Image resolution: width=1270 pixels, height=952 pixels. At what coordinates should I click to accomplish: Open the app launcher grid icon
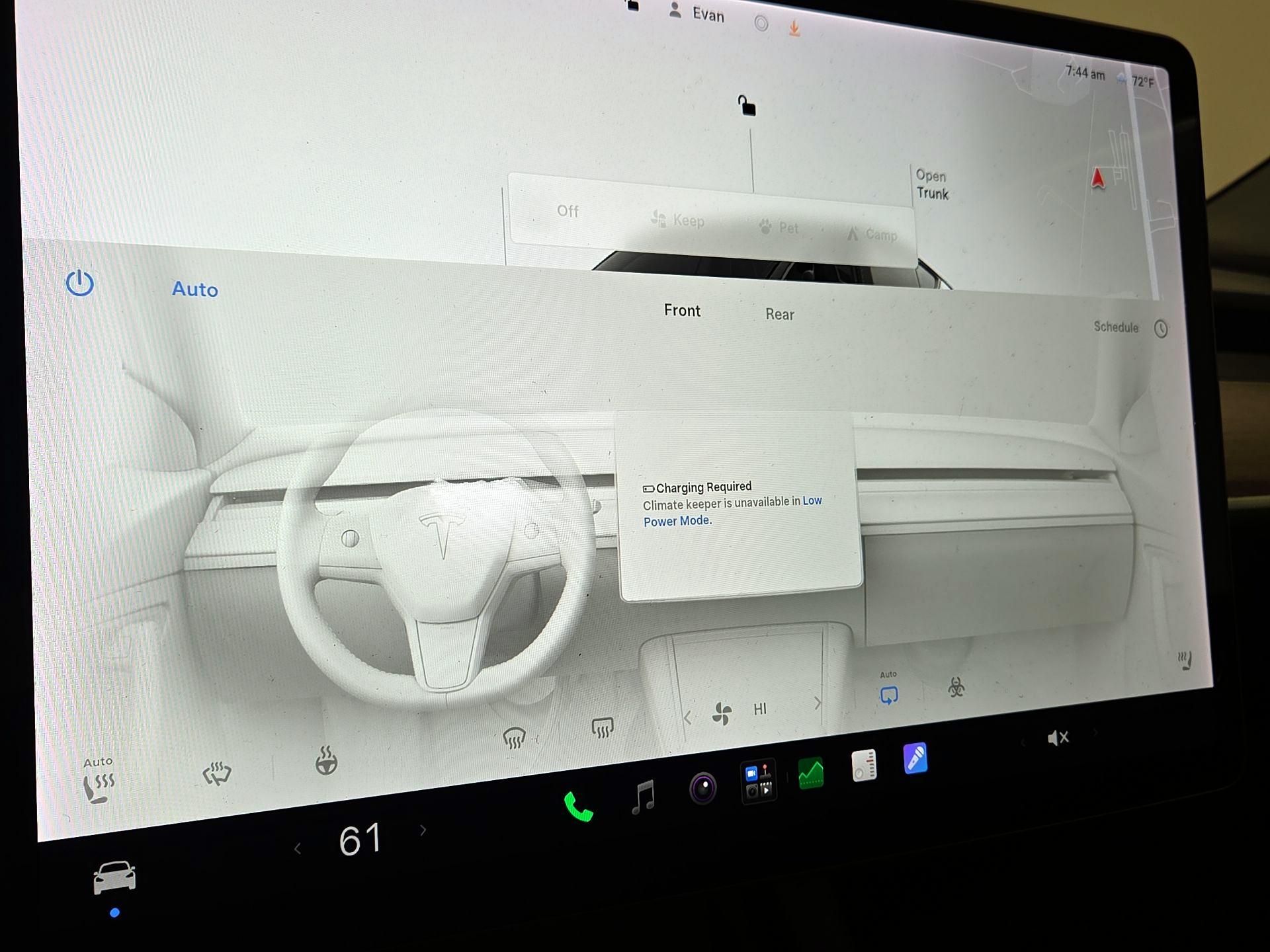(759, 781)
